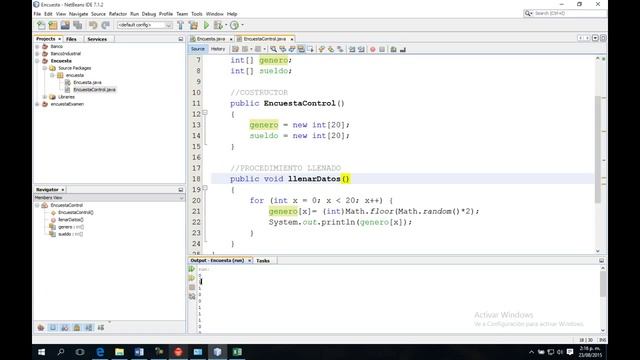Click the Find Previous Occurrence editor icon
The width and height of the screenshot is (640, 360).
[x=282, y=49]
